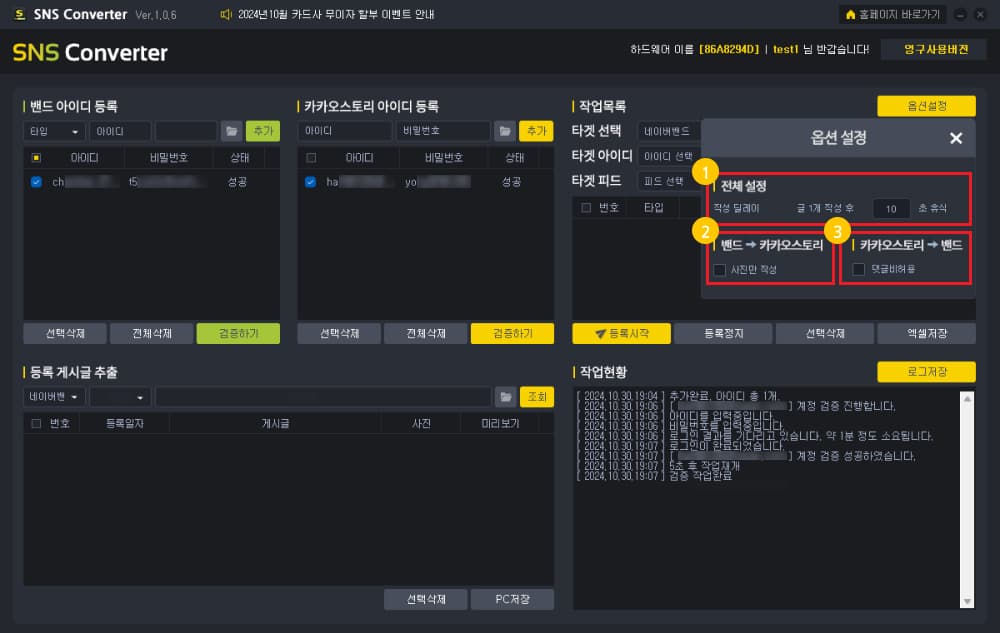This screenshot has height=633, width=1000.
Task: Click the speaker announcement icon in title bar
Action: tap(226, 14)
